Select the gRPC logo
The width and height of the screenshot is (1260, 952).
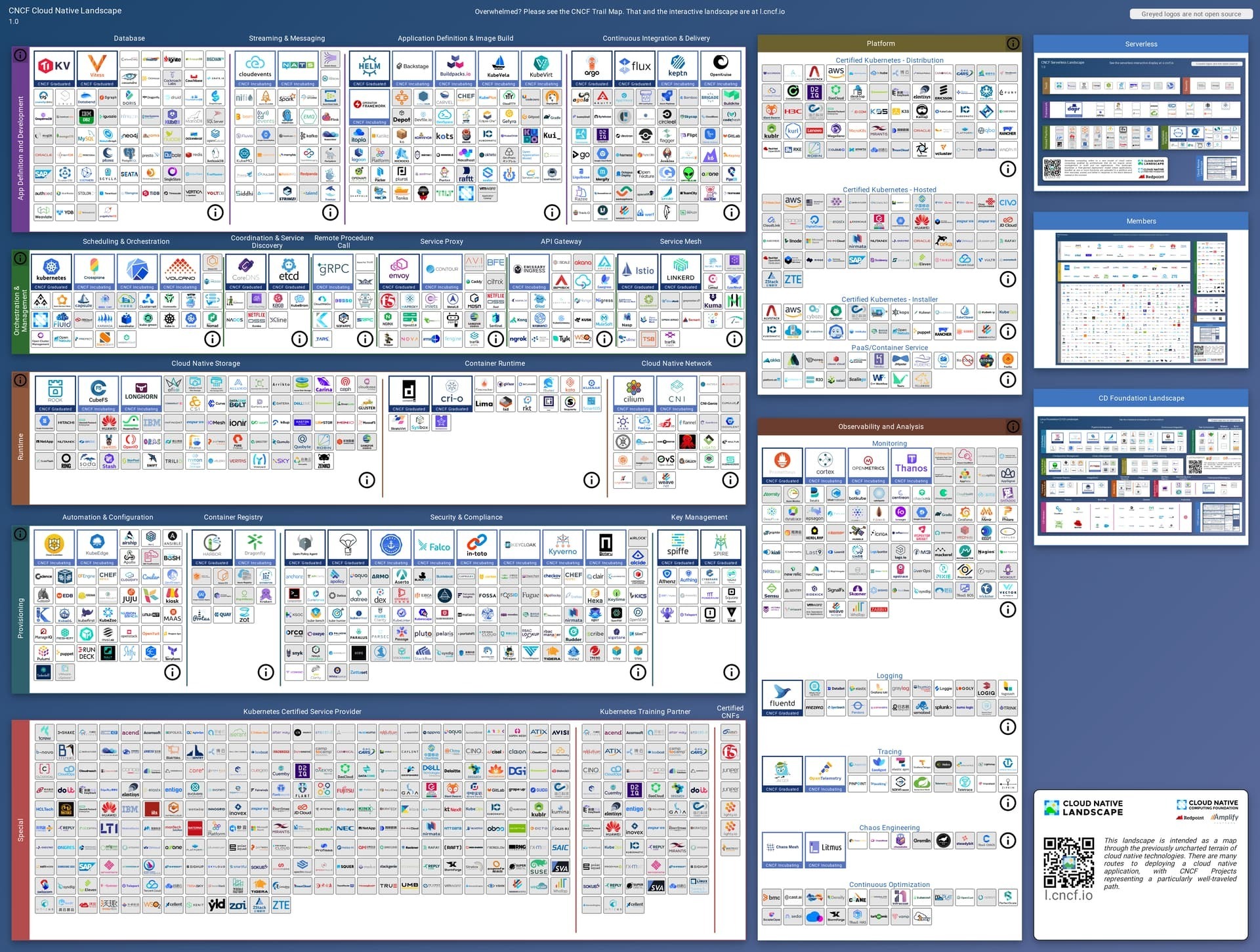click(x=333, y=272)
